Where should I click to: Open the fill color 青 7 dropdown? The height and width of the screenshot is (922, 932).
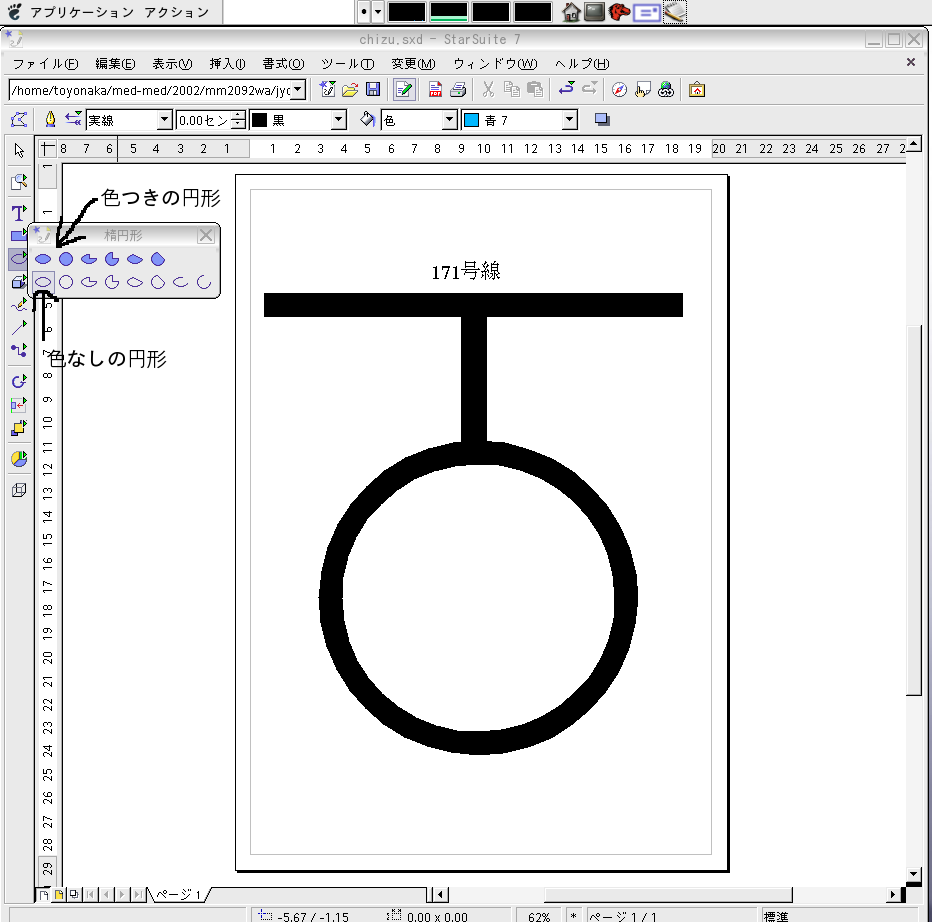pyautogui.click(x=570, y=120)
